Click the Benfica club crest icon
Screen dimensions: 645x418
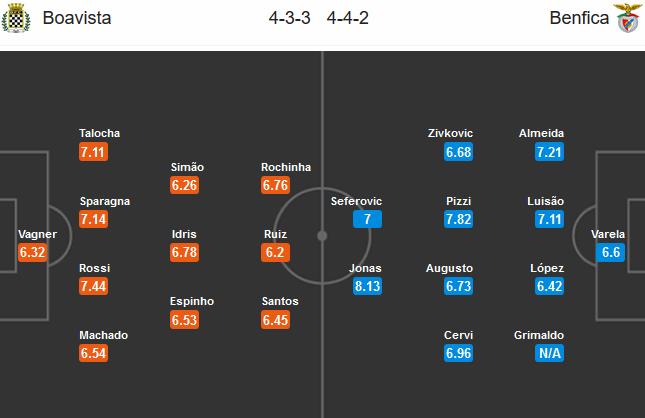[x=628, y=18]
